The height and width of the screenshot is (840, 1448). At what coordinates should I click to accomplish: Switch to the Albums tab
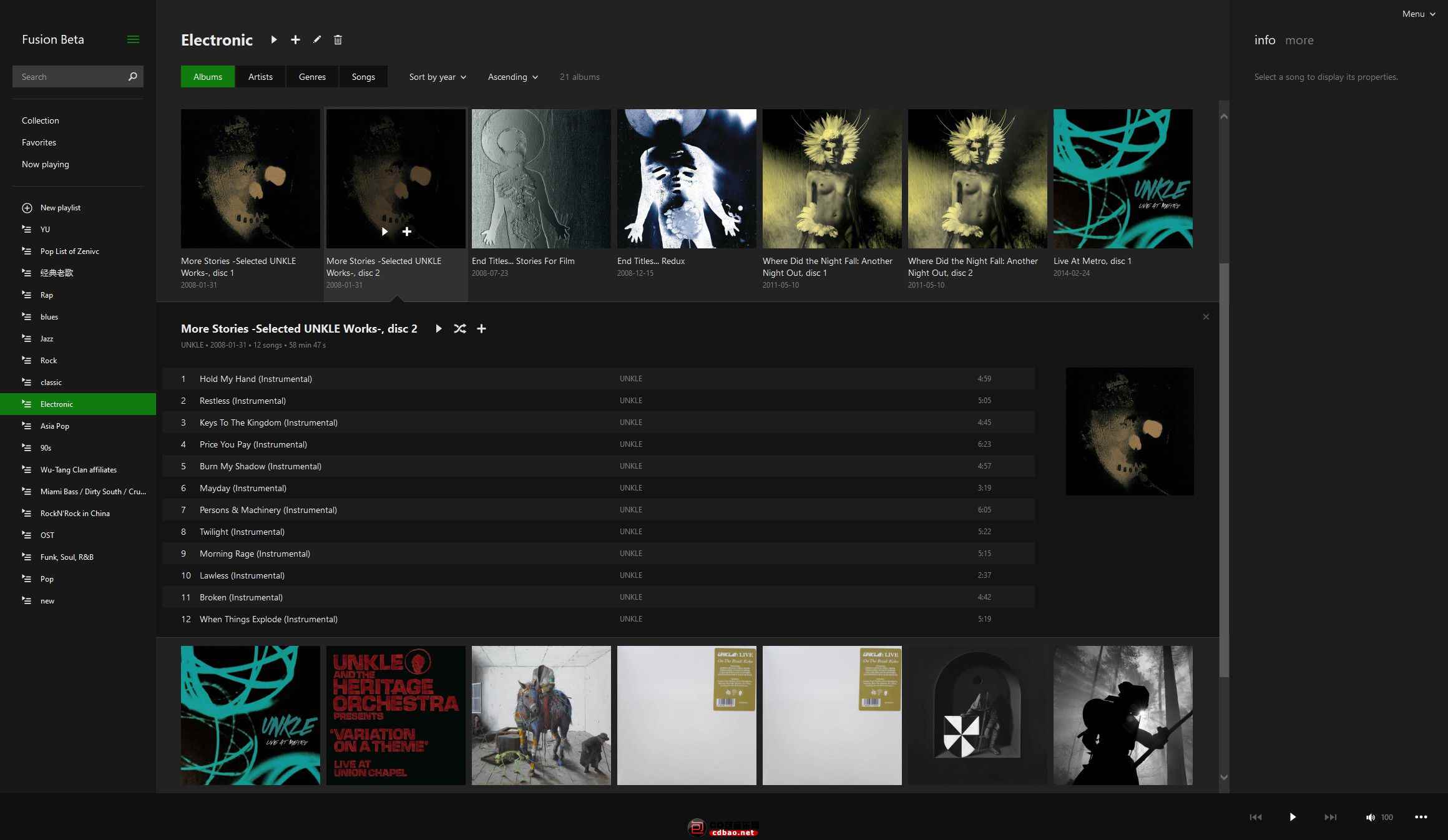(208, 77)
